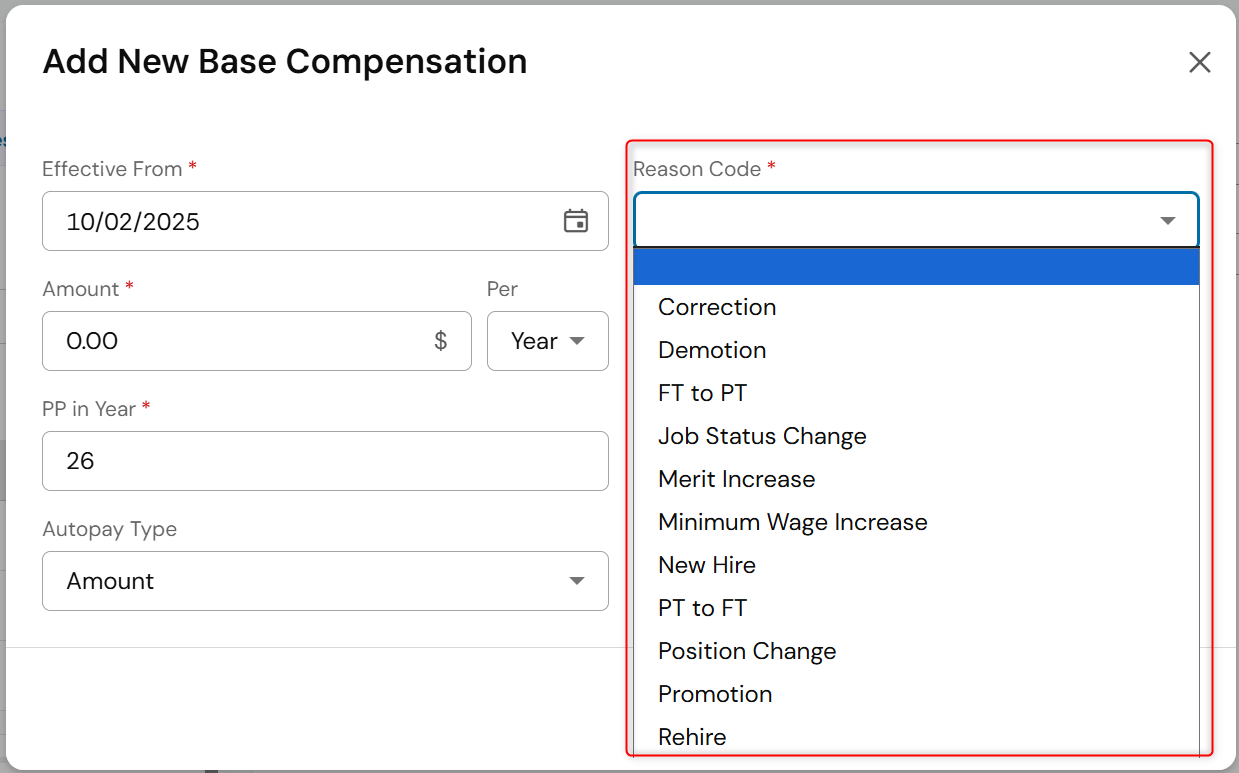Open the Reason Code dropdown arrow
Viewport: 1239px width, 773px height.
pyautogui.click(x=1167, y=220)
